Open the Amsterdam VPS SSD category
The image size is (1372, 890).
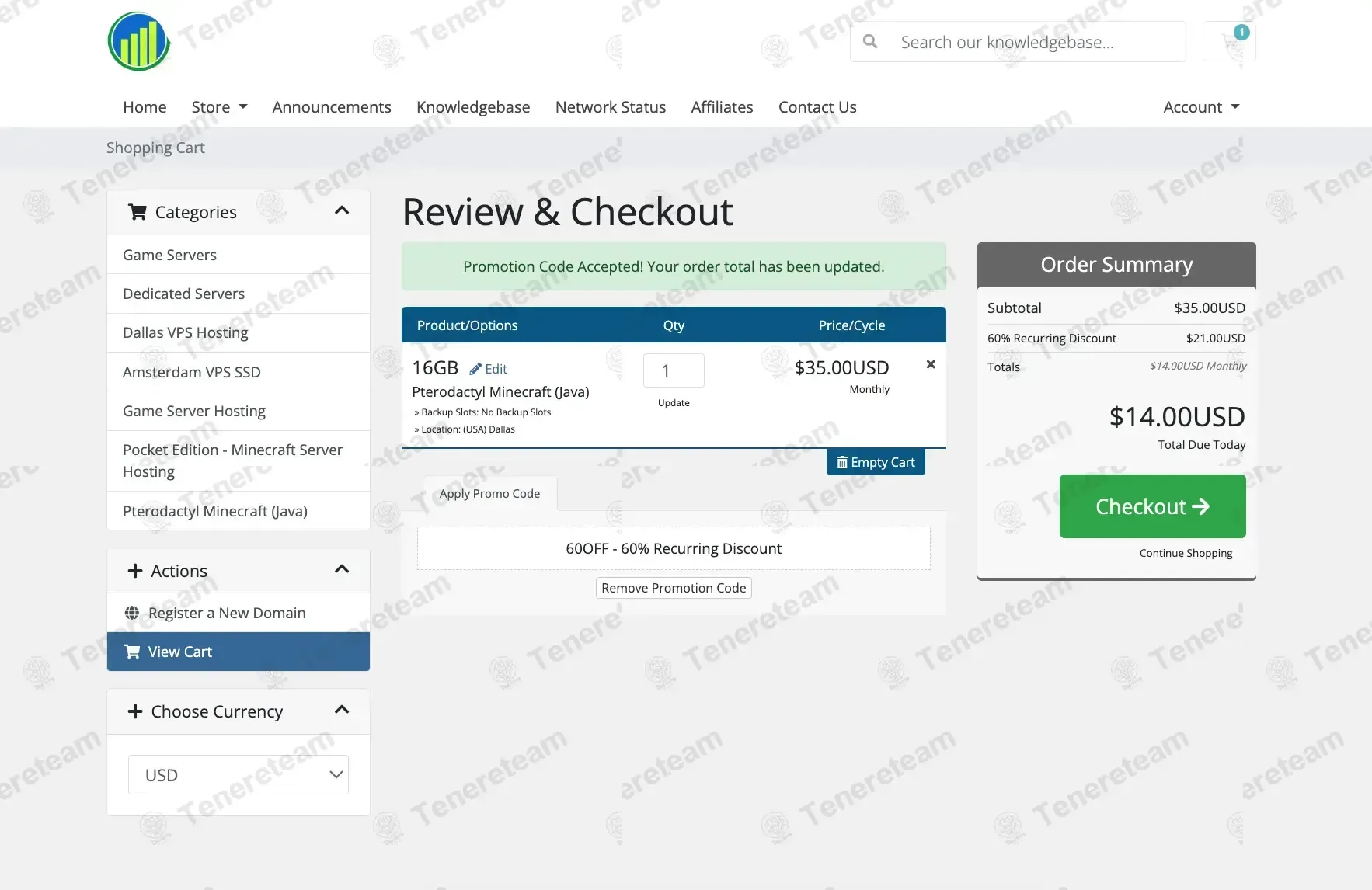pos(239,372)
